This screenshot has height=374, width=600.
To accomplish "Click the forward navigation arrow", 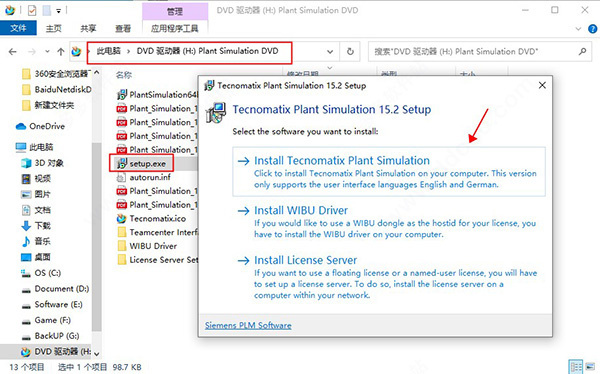I will coord(32,52).
